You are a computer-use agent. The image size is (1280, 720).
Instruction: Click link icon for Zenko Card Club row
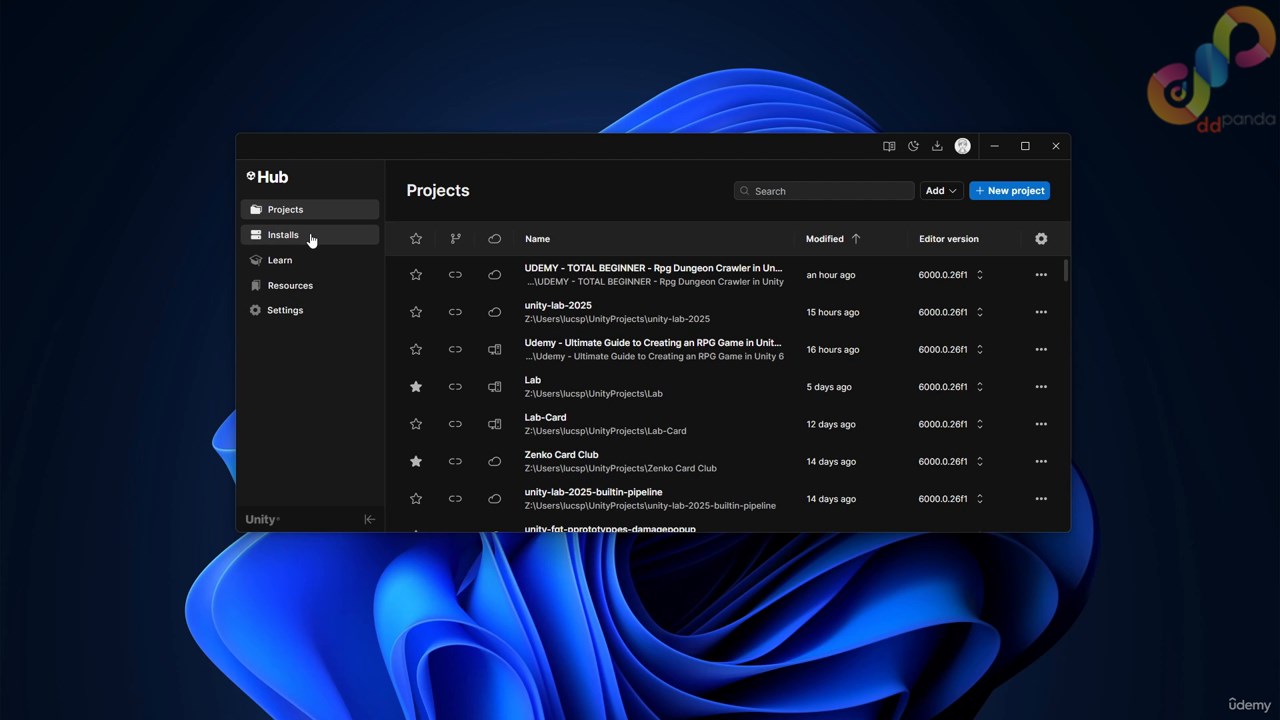tap(455, 461)
